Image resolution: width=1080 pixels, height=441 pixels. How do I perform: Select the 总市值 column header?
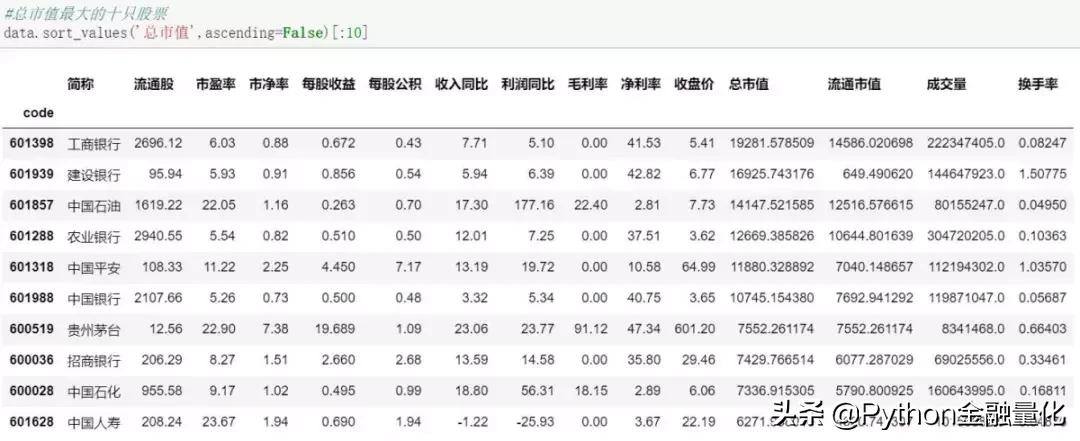(749, 85)
